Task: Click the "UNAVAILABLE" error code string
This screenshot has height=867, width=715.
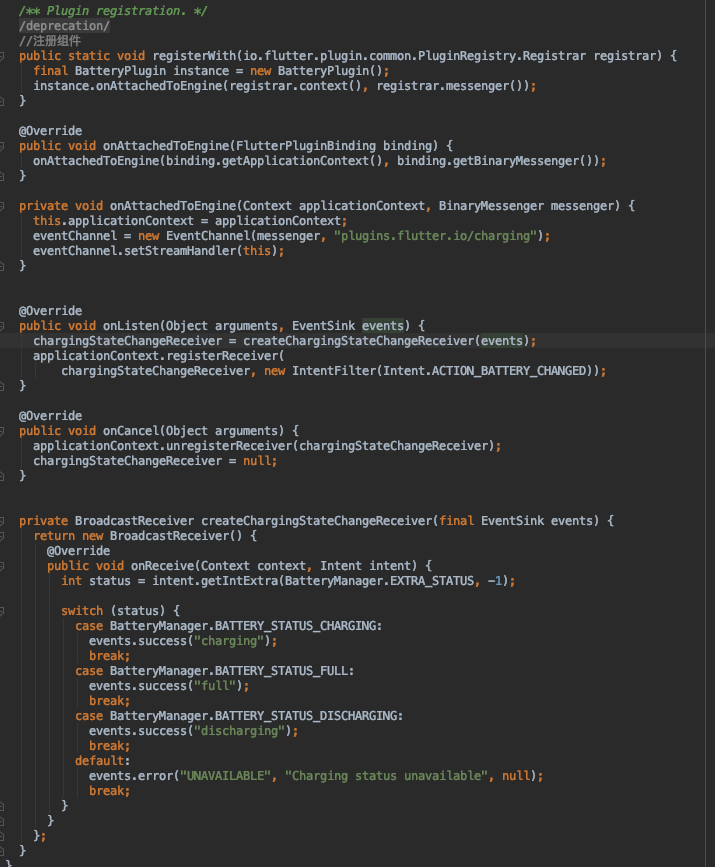Action: tap(228, 776)
